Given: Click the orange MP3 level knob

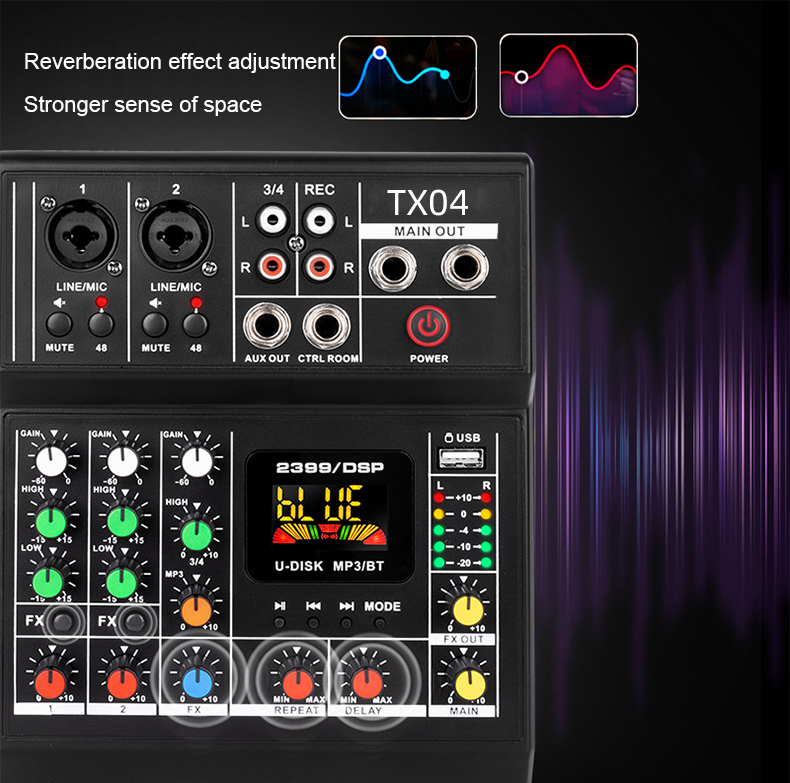Looking at the screenshot, I should coord(196,609).
